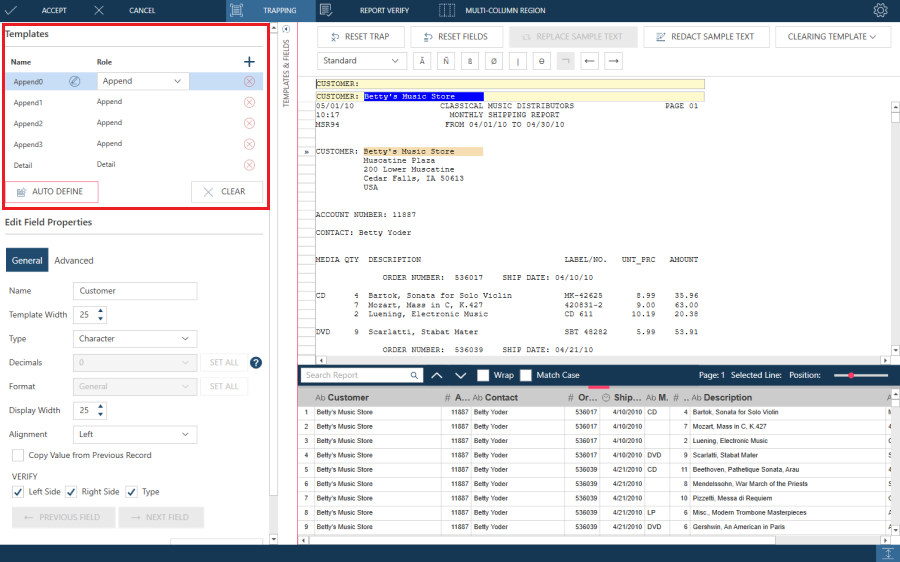Screen dimensions: 900x562
Task: Switch to the Advanced tab
Action: tap(74, 261)
